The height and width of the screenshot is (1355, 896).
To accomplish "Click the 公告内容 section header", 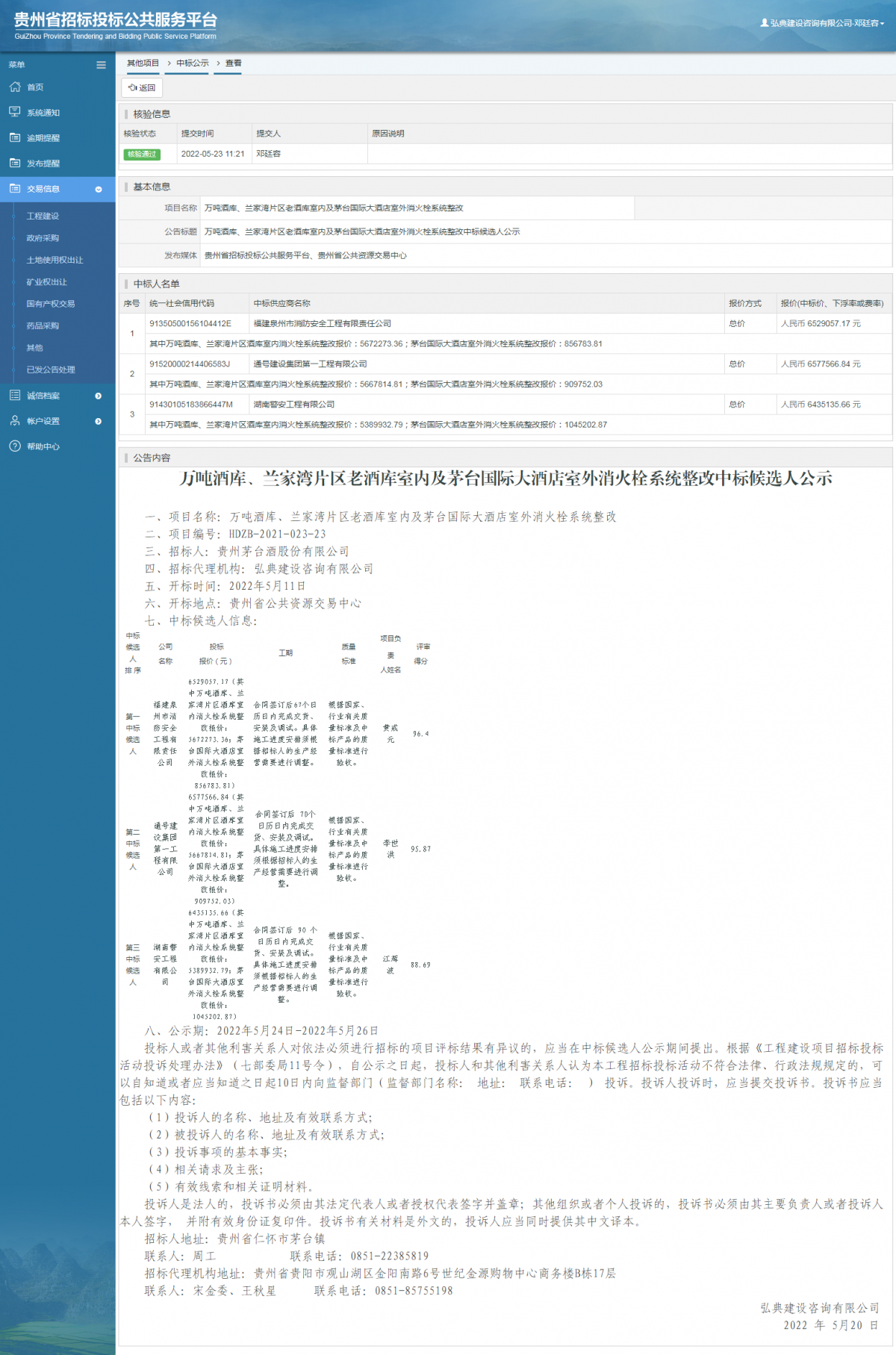I will (x=152, y=458).
